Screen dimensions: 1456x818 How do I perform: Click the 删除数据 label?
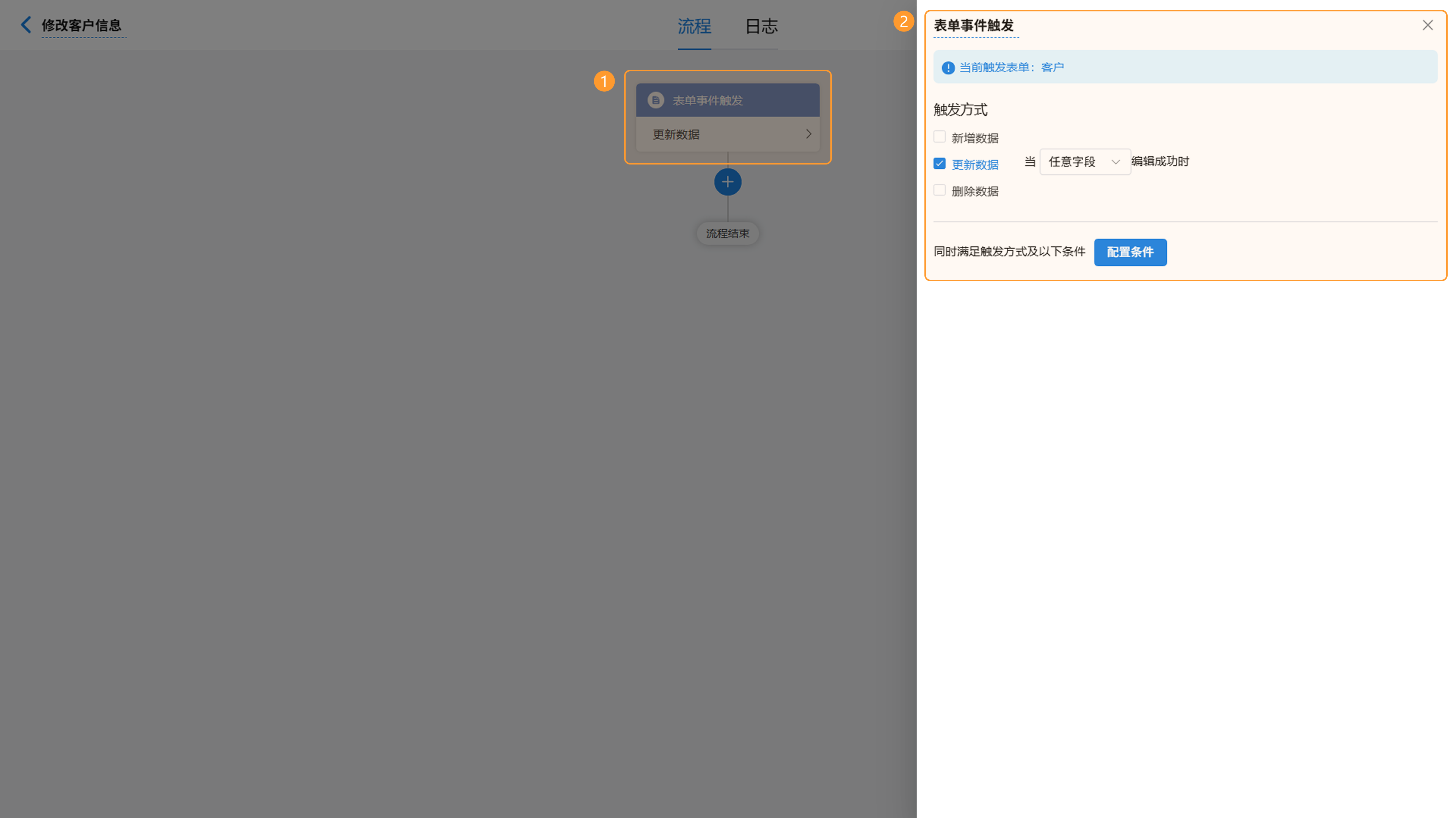click(975, 191)
